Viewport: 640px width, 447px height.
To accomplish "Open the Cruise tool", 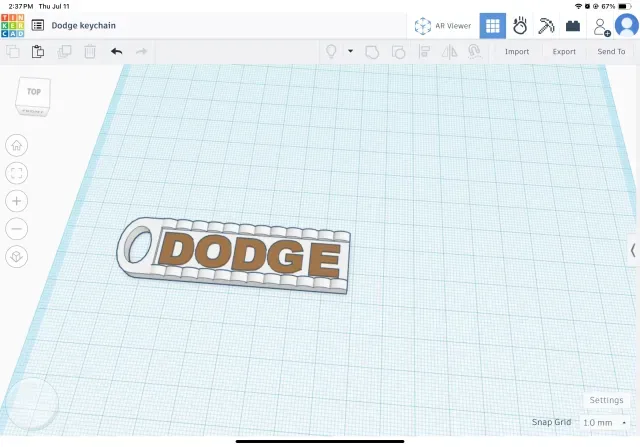I will [475, 52].
